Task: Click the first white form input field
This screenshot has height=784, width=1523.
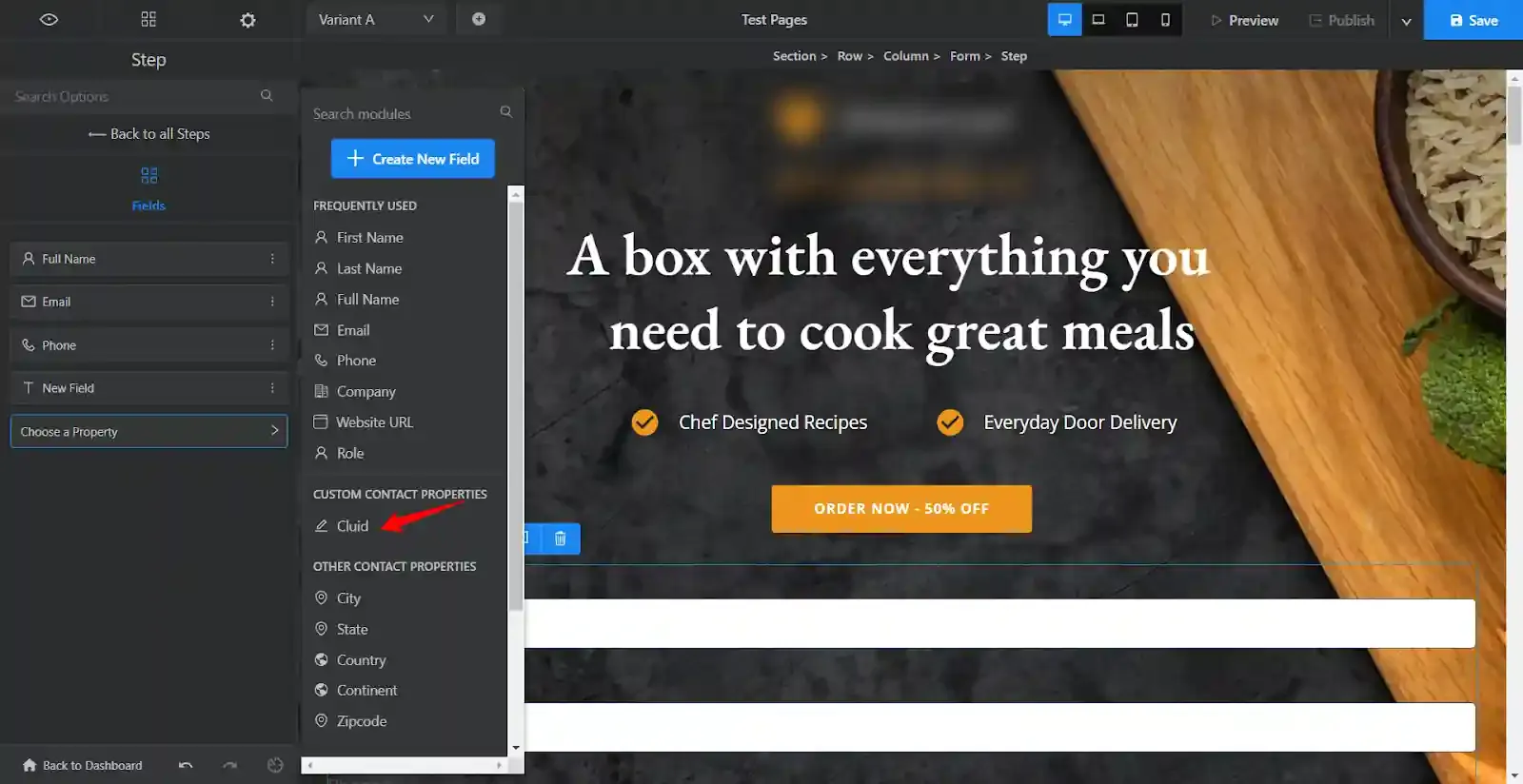Action: click(x=999, y=623)
